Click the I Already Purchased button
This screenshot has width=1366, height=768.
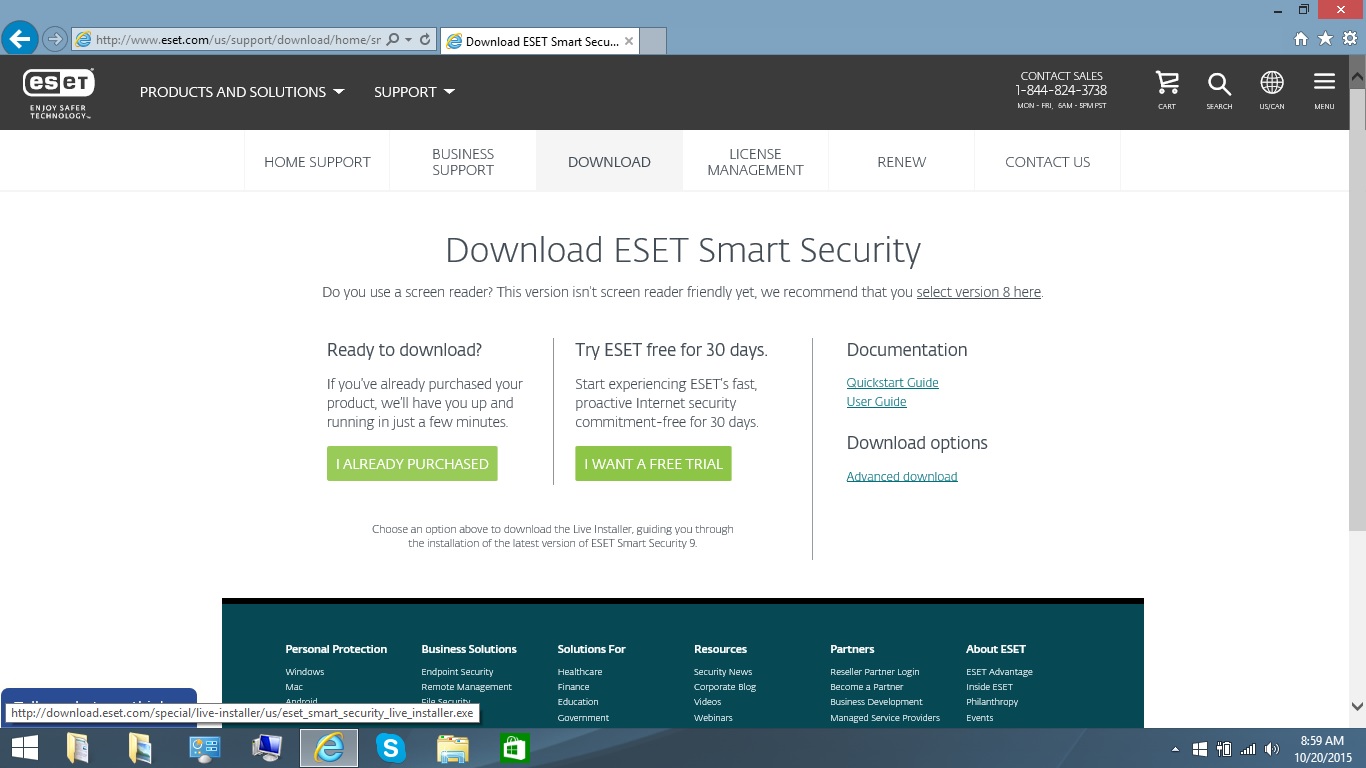pyautogui.click(x=412, y=464)
